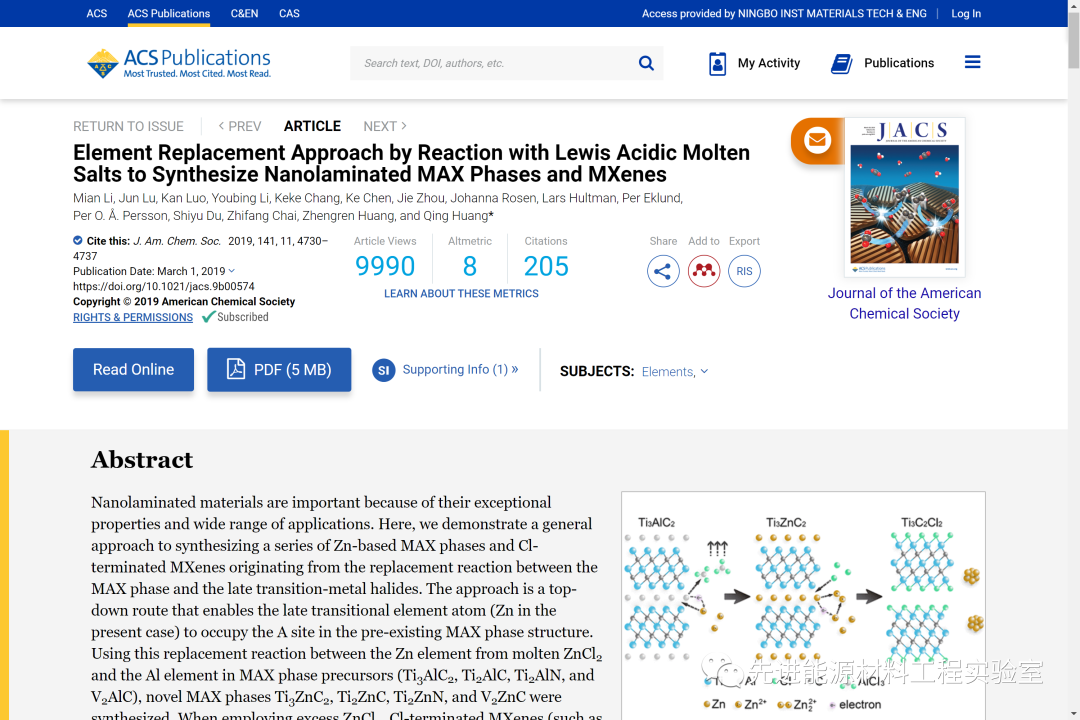Click the Share icon button
Viewport: 1080px width, 720px height.
(x=663, y=271)
